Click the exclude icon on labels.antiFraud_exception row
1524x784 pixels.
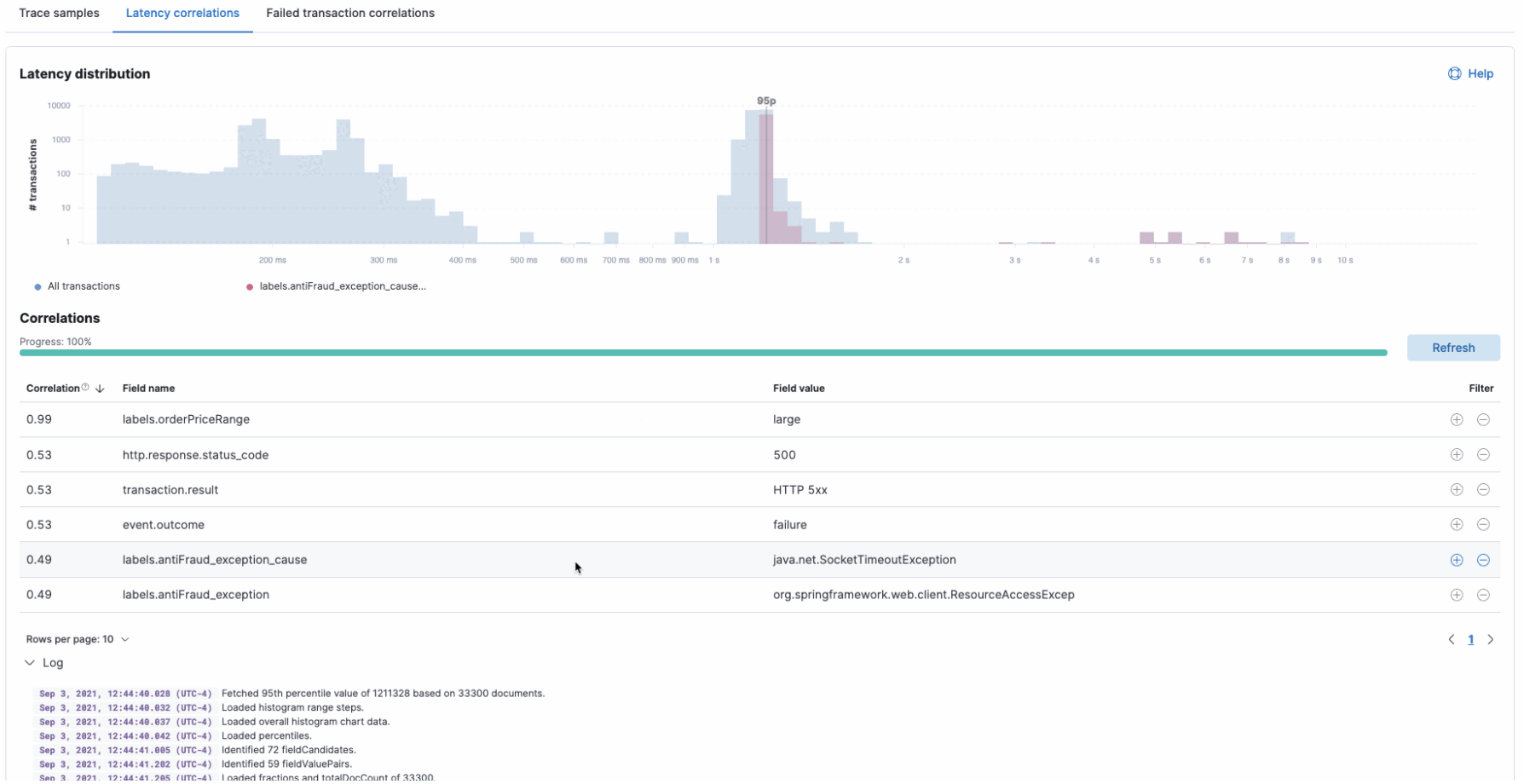pos(1484,594)
